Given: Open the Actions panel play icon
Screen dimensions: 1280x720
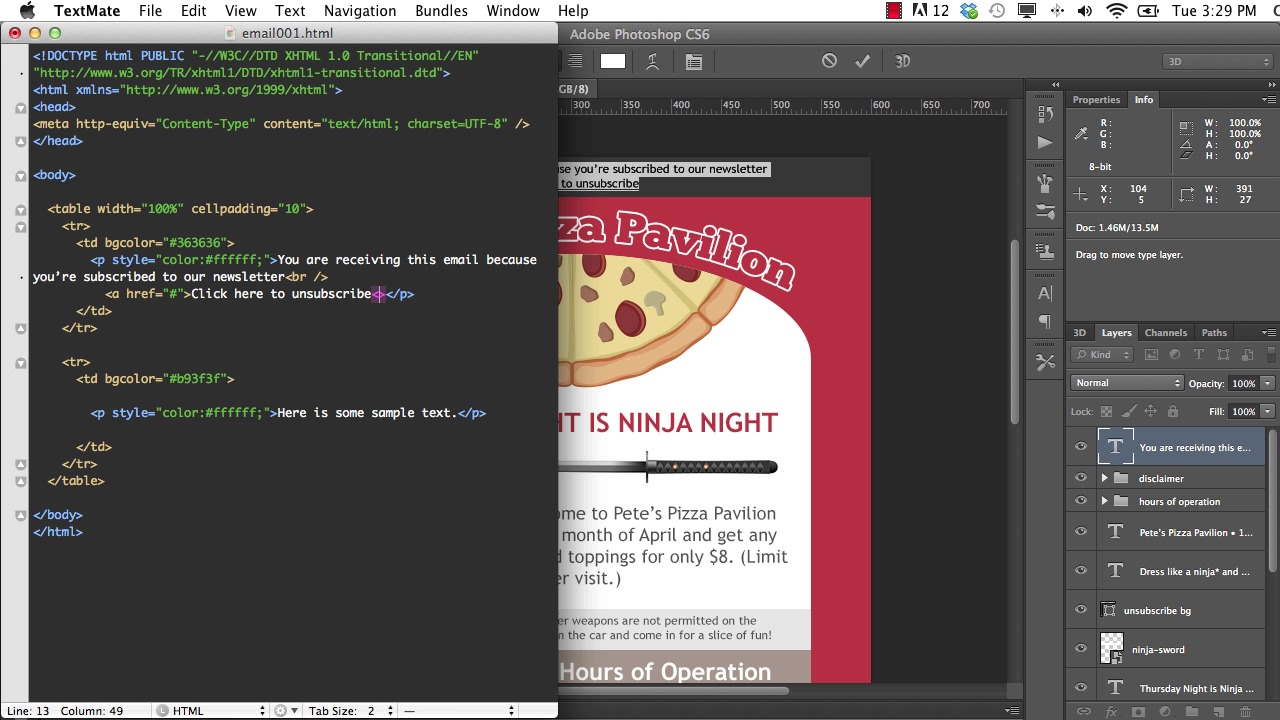Looking at the screenshot, I should [x=1045, y=142].
